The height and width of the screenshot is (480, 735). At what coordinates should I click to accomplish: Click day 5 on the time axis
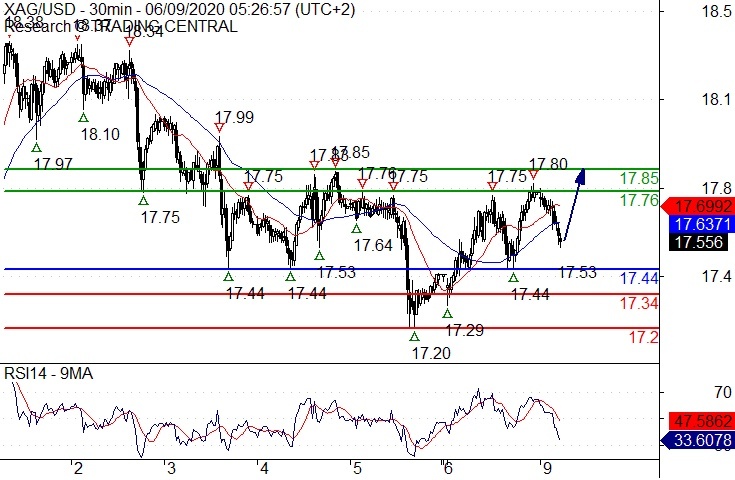click(357, 468)
